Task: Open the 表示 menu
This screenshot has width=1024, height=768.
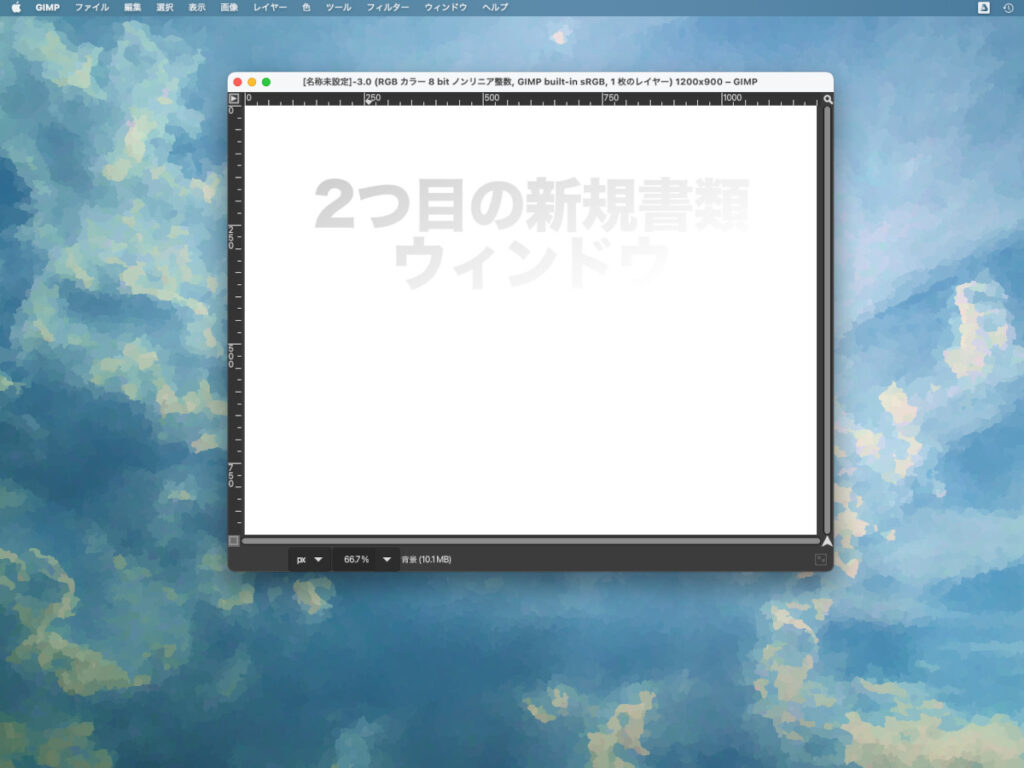Action: pyautogui.click(x=197, y=7)
